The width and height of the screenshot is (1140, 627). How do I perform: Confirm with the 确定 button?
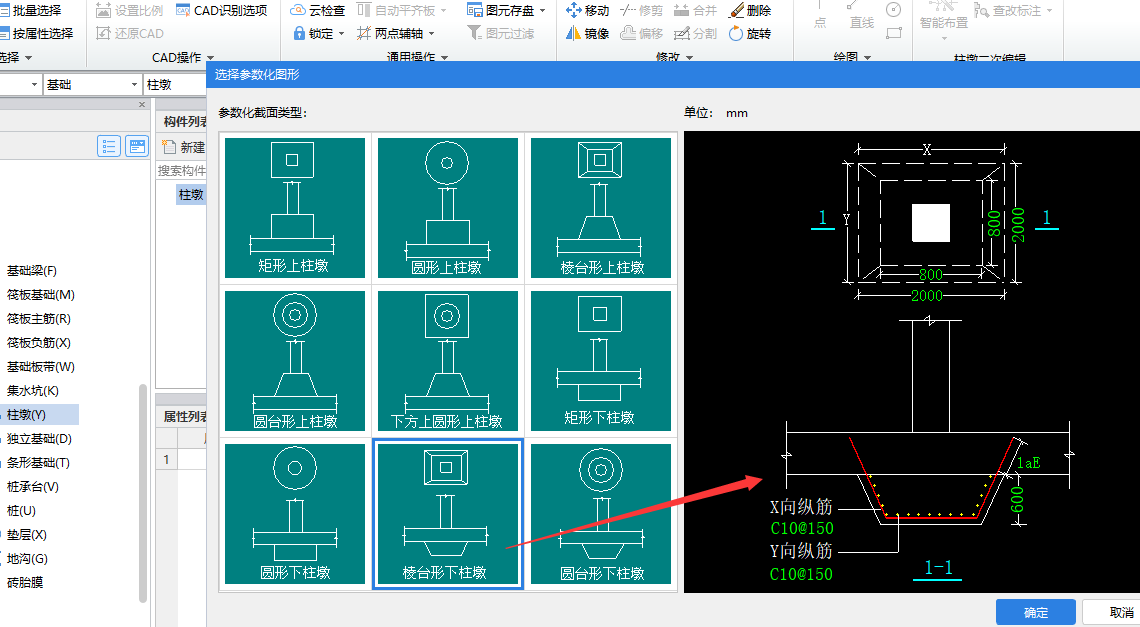pyautogui.click(x=1035, y=612)
